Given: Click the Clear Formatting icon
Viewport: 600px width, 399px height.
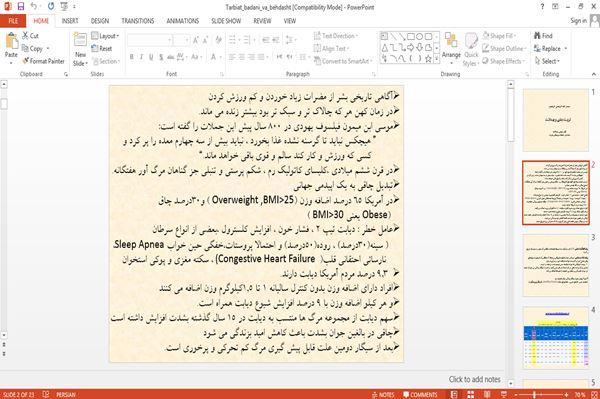Looking at the screenshot, I should tap(218, 40).
